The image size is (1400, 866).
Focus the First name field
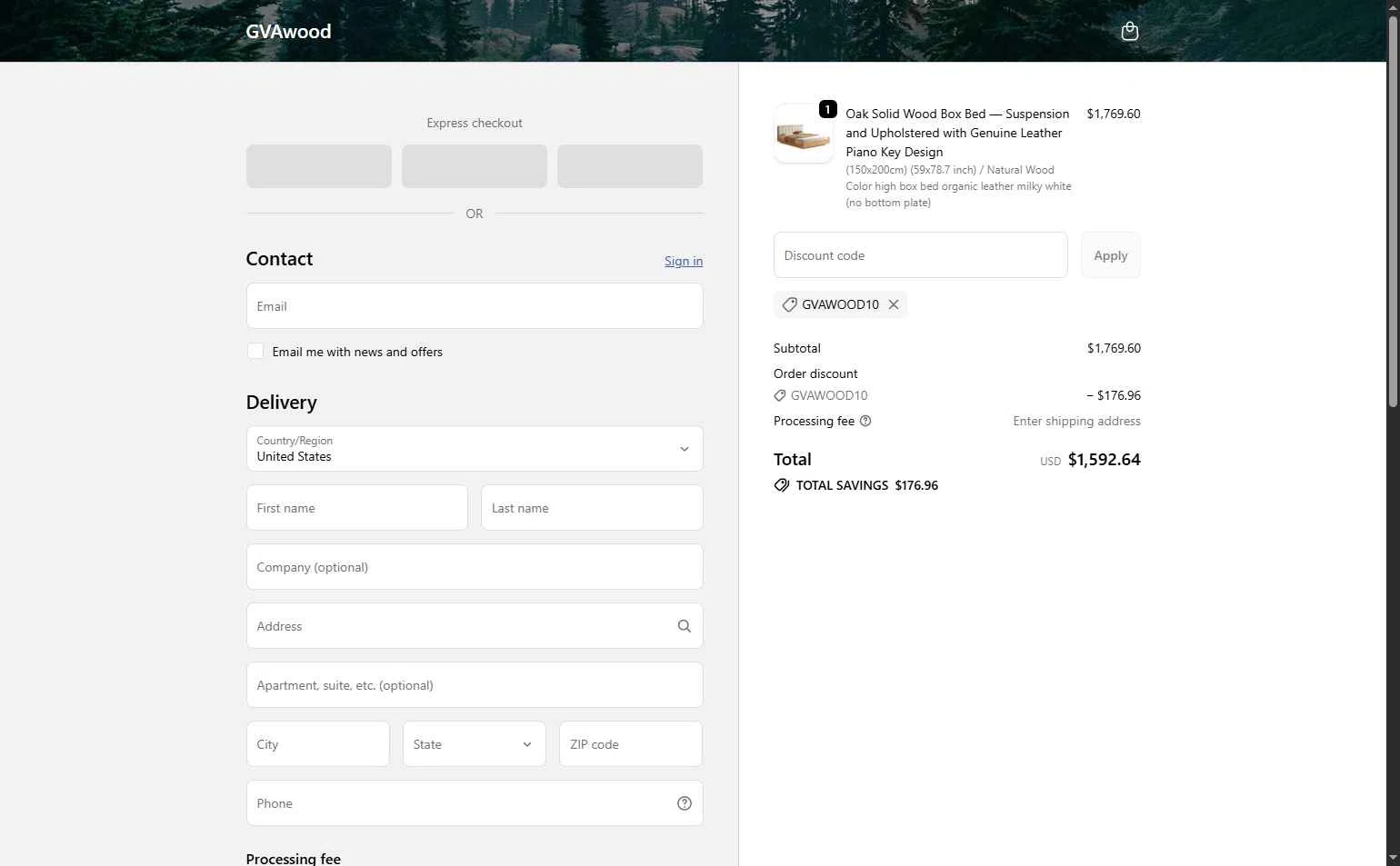tap(357, 508)
